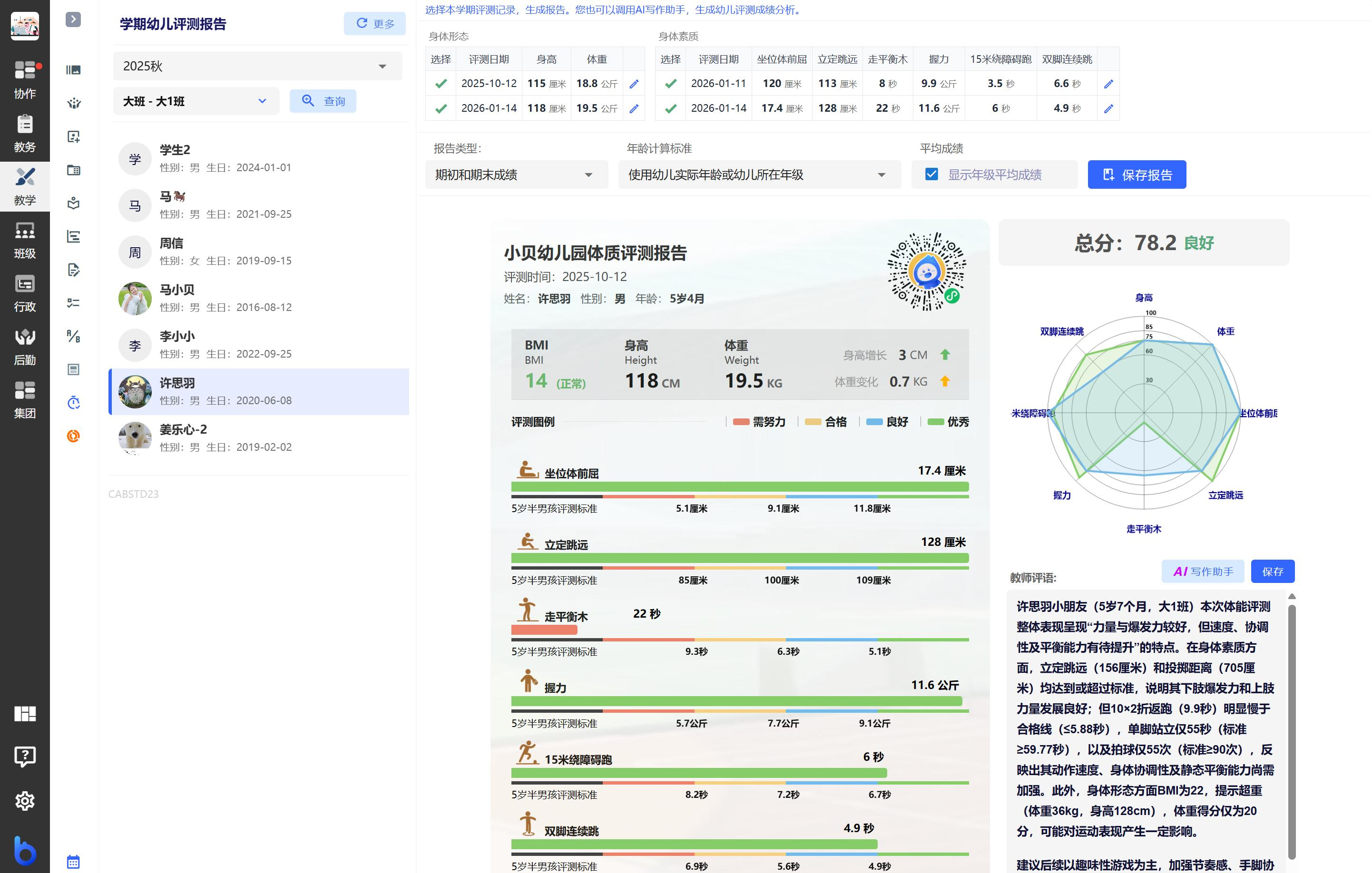The height and width of the screenshot is (873, 1372).
Task: Open the calendar icon at sidebar bottom
Action: (x=73, y=861)
